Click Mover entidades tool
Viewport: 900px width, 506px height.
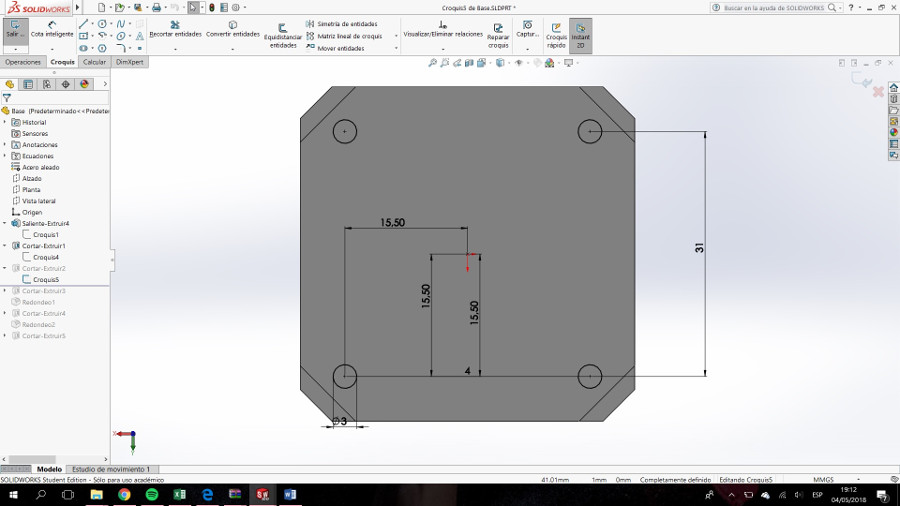click(x=335, y=48)
